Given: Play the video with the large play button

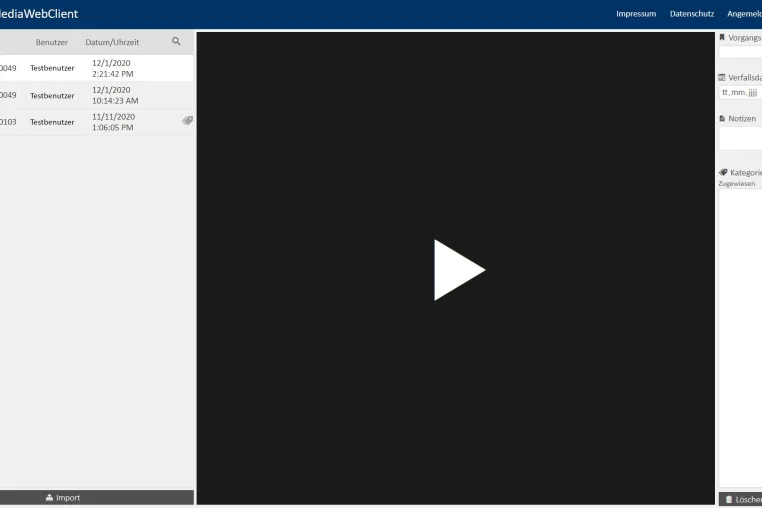Looking at the screenshot, I should (x=459, y=270).
